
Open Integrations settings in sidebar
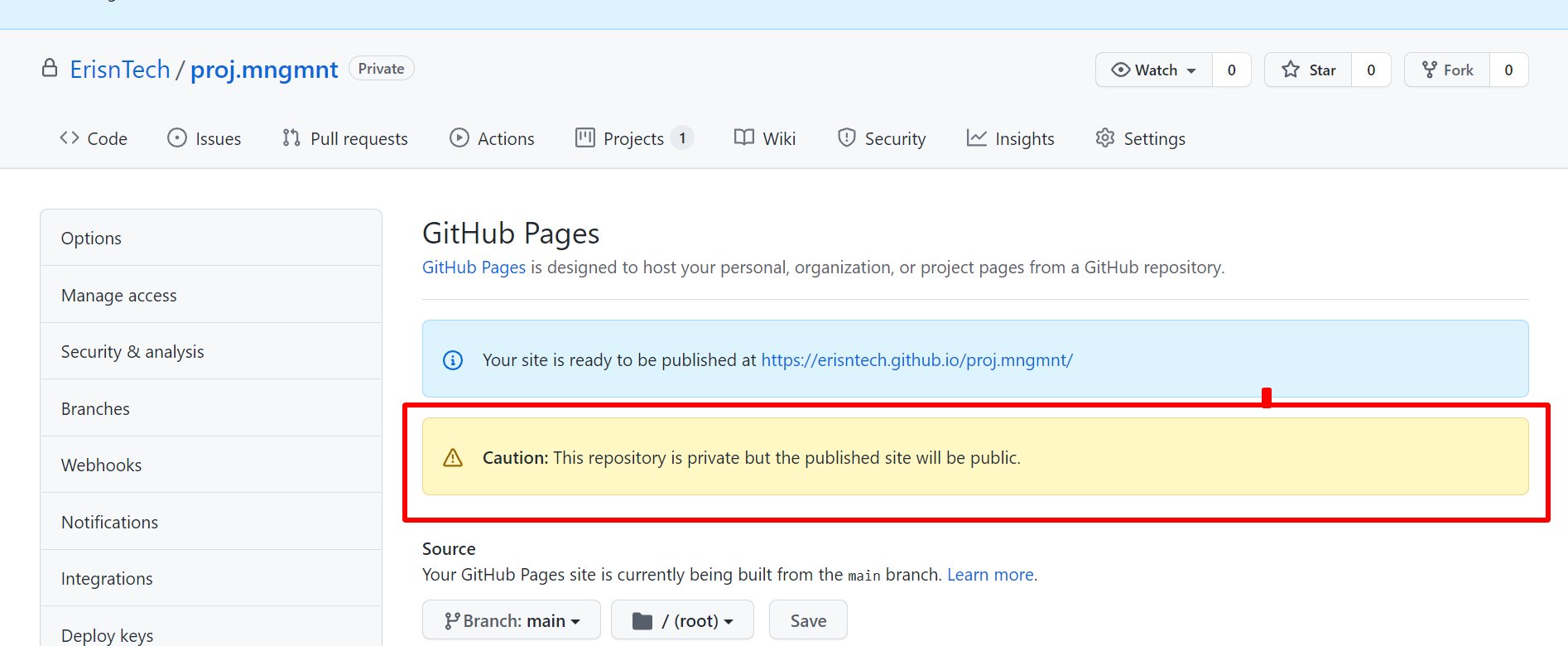click(211, 578)
